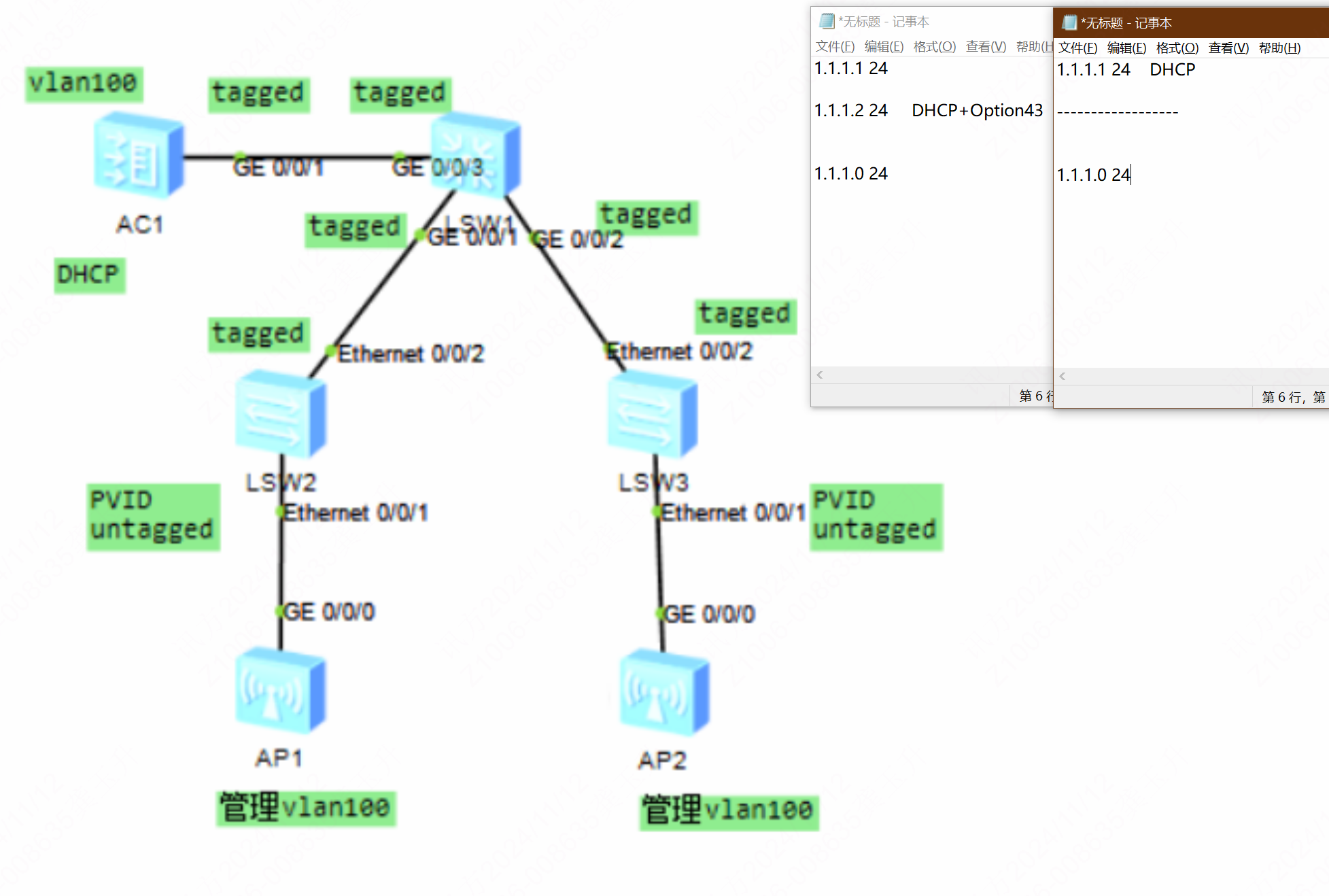Place cursor at '1.1.1.0 24' in front Notepad

tap(1093, 175)
